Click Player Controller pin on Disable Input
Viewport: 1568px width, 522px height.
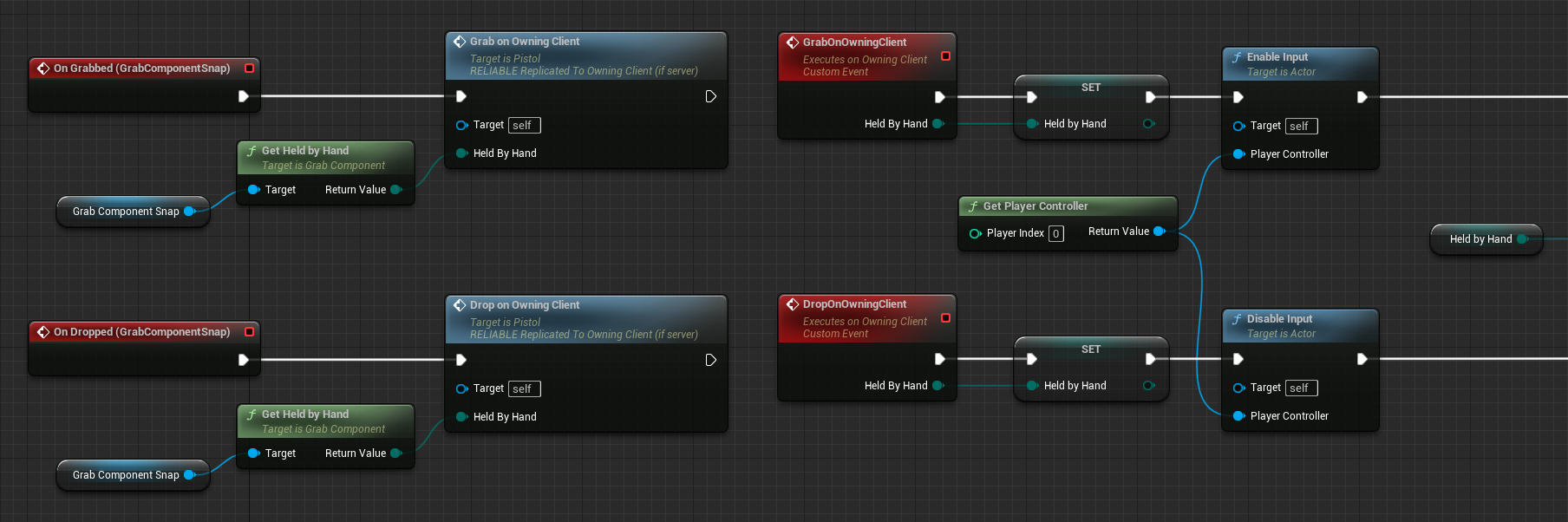click(x=1239, y=416)
